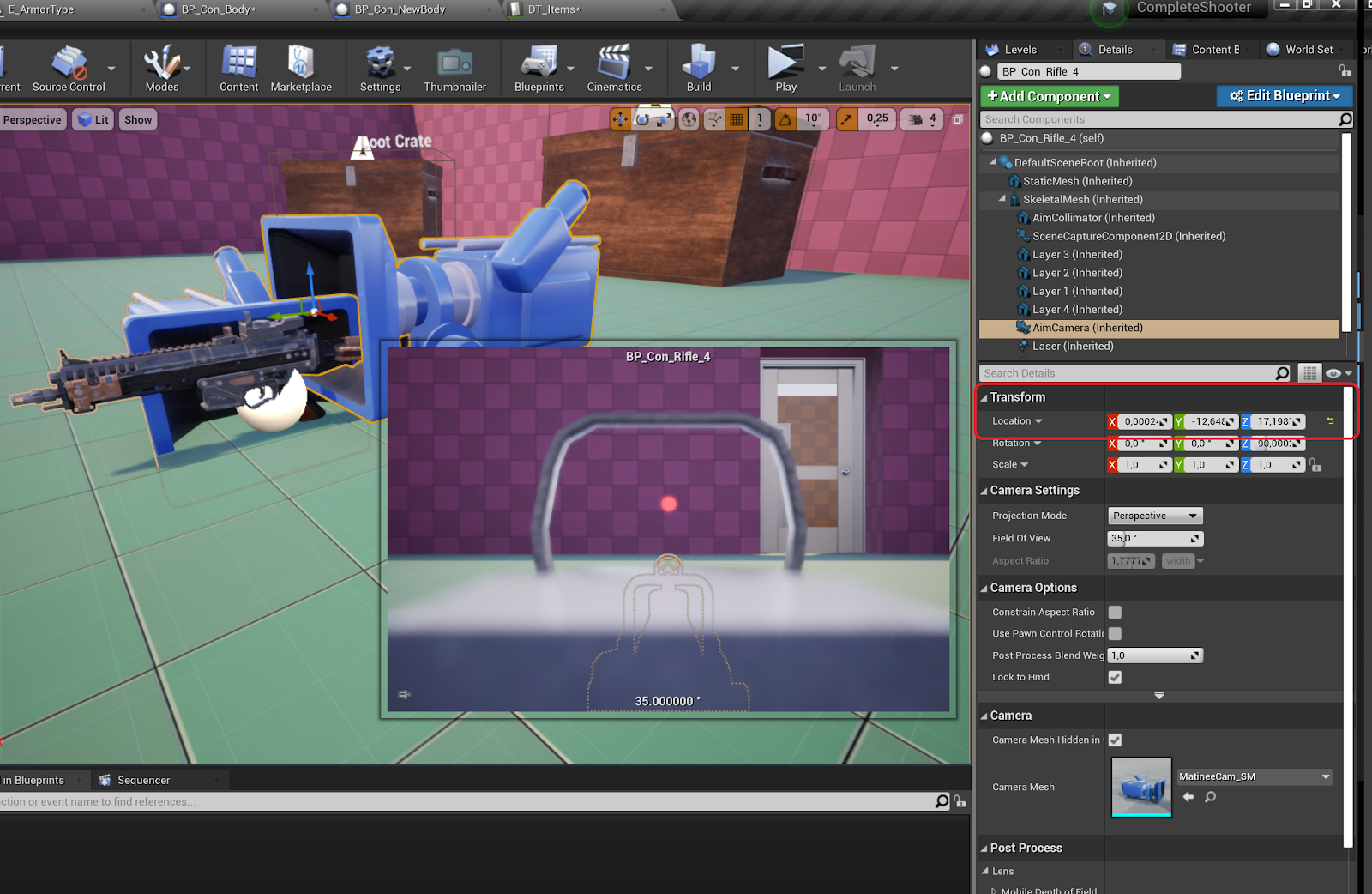
Task: Collapse the Transform section
Action: [x=984, y=397]
